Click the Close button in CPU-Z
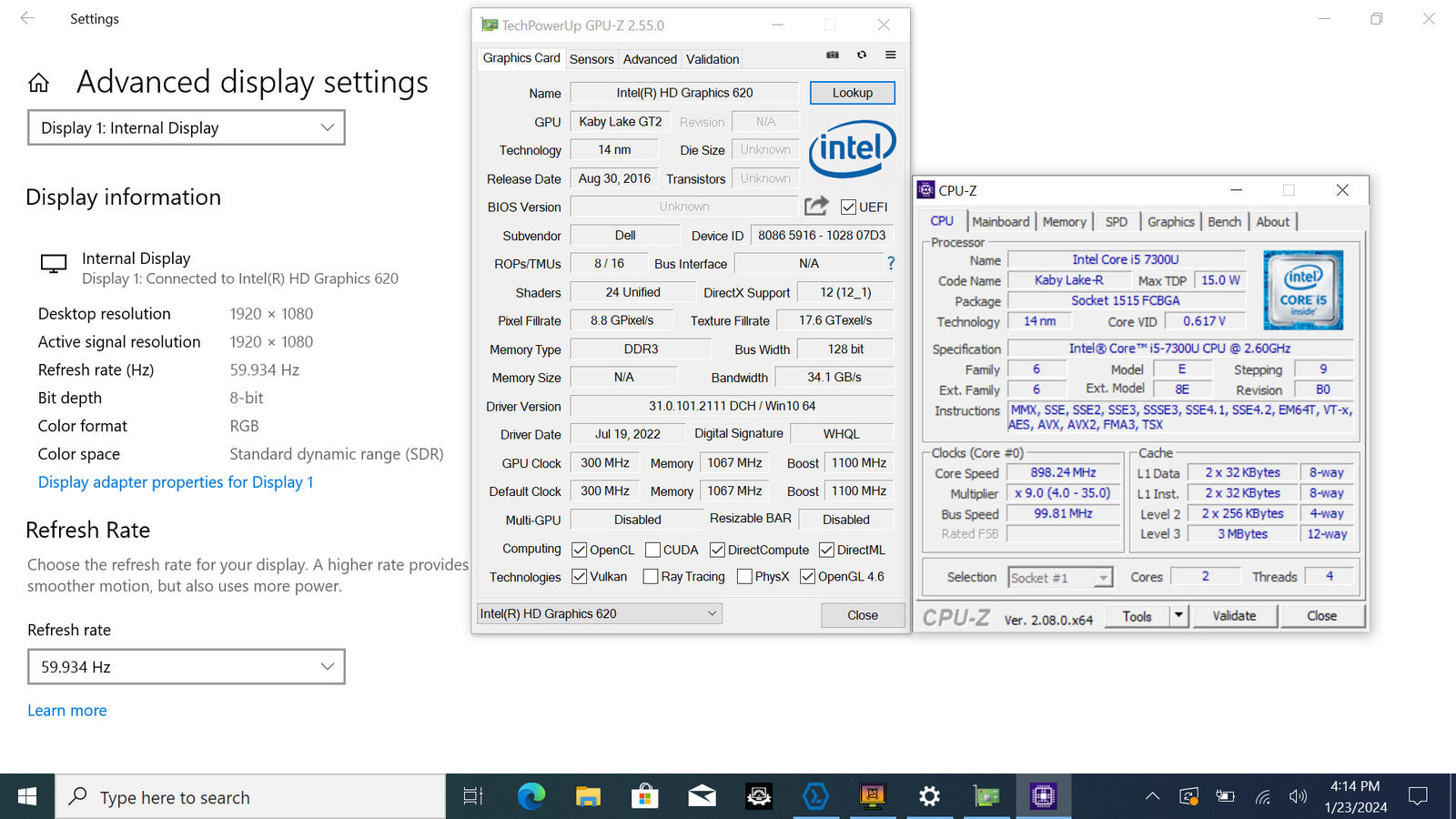Screen dimensions: 1456x819 pyautogui.click(x=1321, y=616)
